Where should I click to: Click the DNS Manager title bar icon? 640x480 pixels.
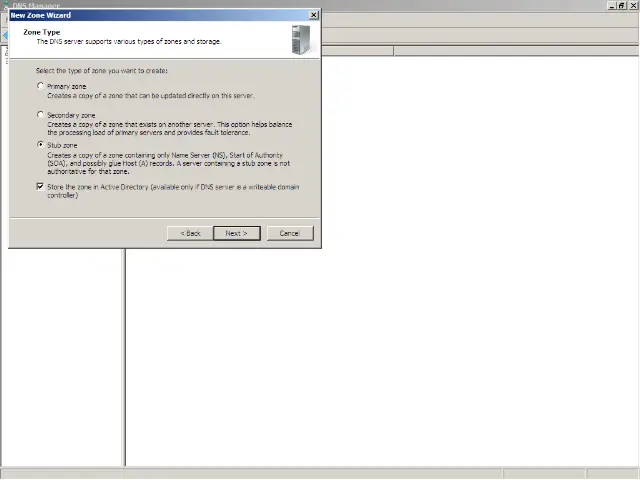point(5,4)
